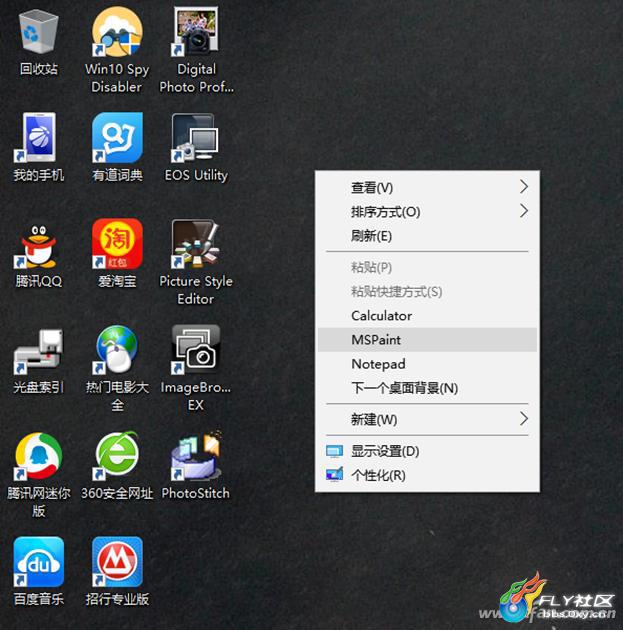The width and height of the screenshot is (623, 630).
Task: Expand the 新建(W) submenu arrow
Action: pos(523,419)
